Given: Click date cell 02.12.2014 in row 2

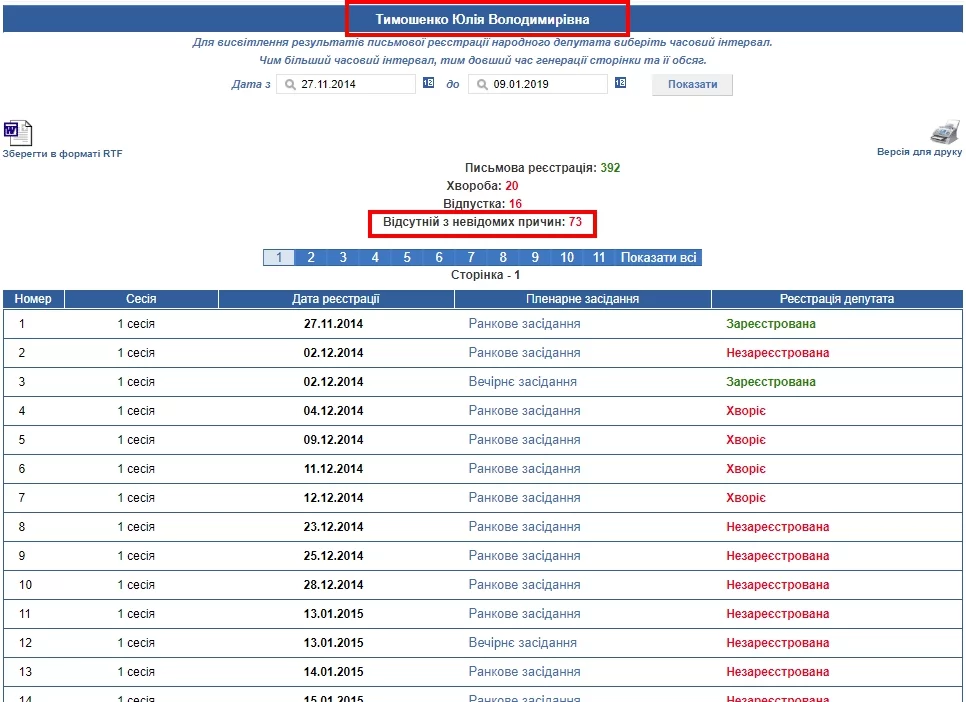Looking at the screenshot, I should point(333,353).
